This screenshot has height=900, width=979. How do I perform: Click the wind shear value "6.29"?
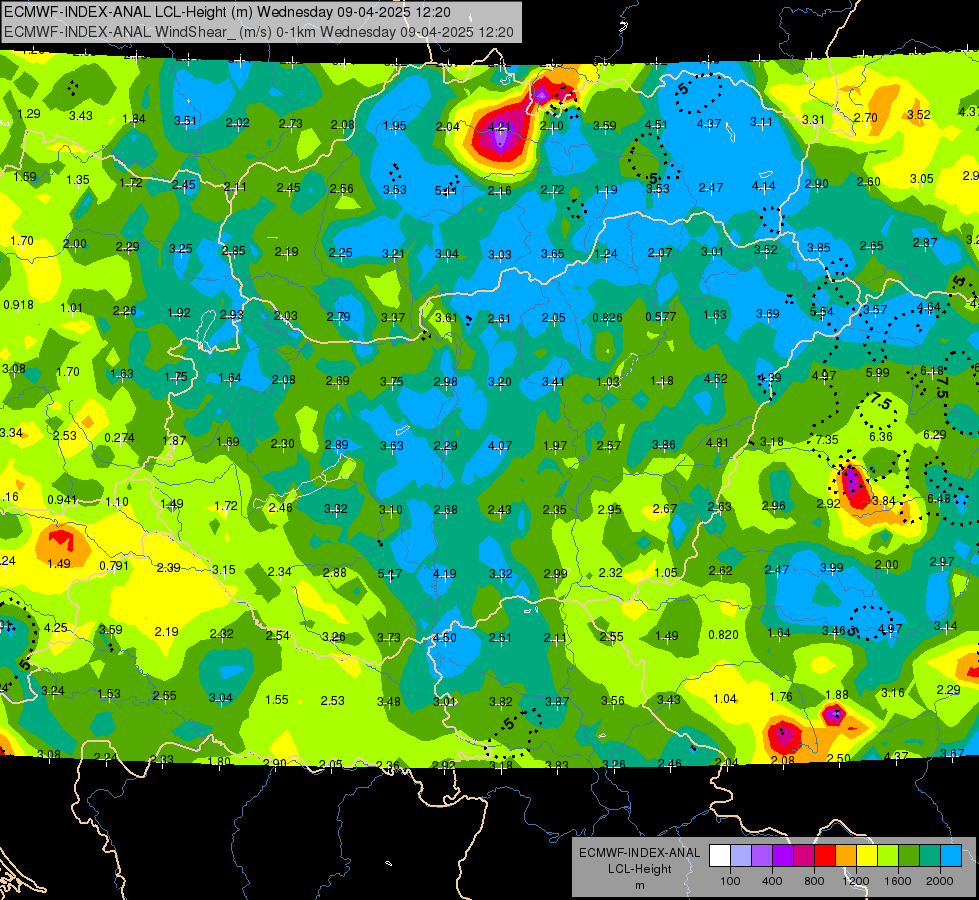935,435
